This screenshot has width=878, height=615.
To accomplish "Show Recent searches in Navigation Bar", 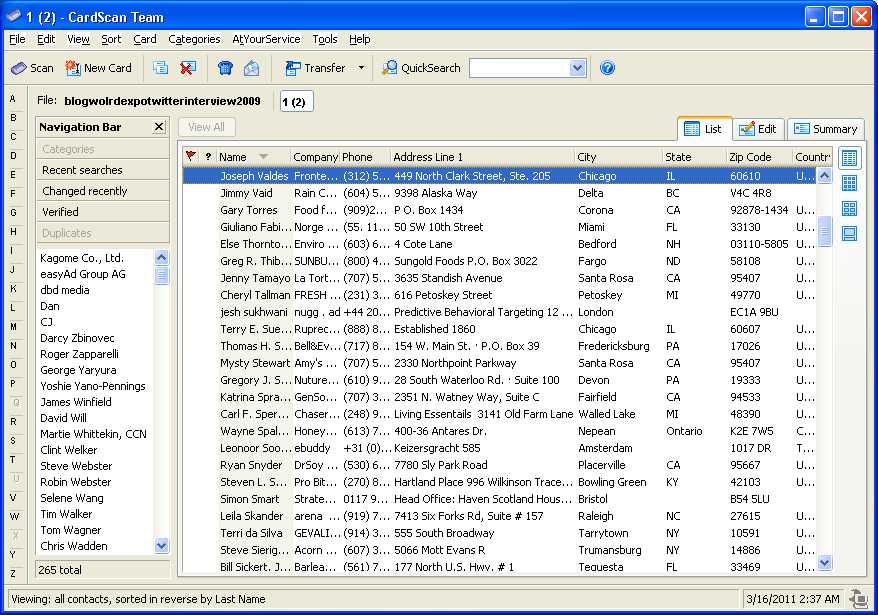I will point(102,170).
